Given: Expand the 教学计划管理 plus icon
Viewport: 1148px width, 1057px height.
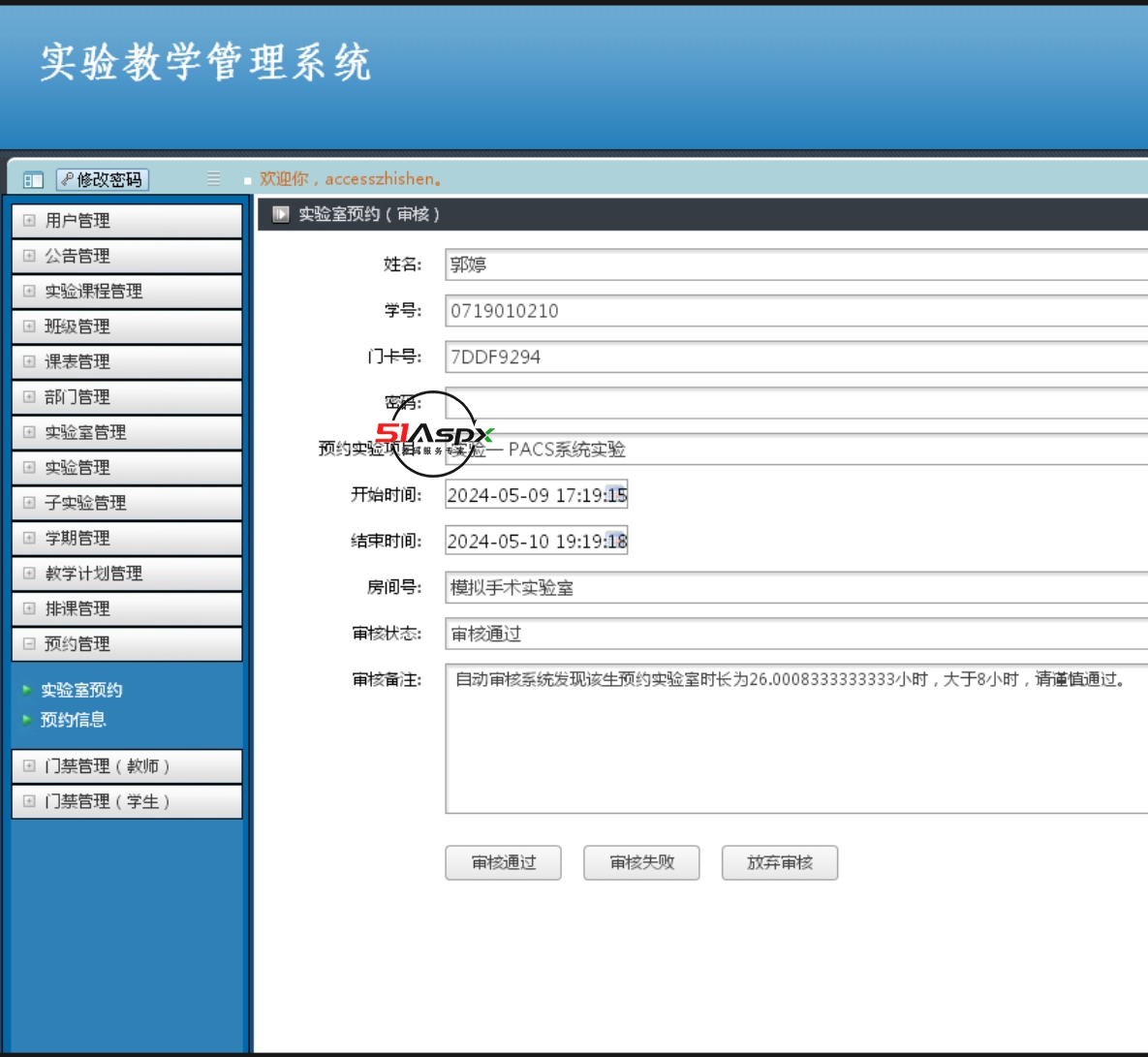Looking at the screenshot, I should (x=29, y=574).
